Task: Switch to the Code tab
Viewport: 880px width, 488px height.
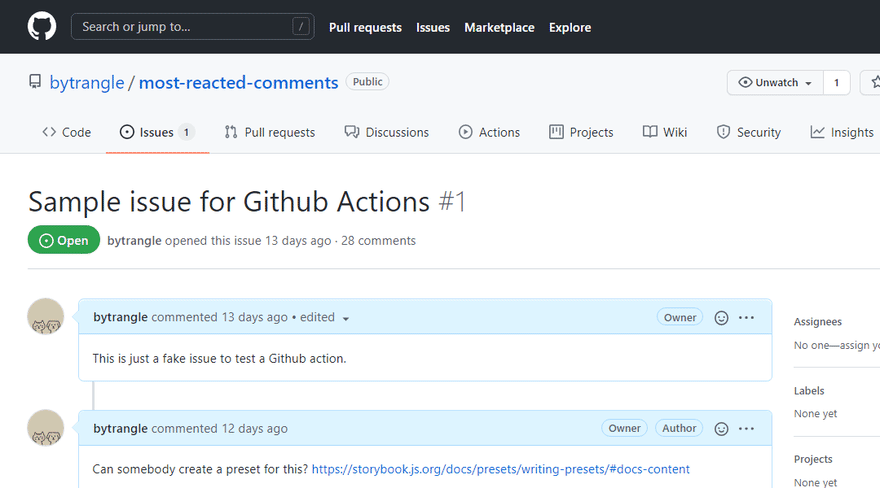Action: coord(66,132)
